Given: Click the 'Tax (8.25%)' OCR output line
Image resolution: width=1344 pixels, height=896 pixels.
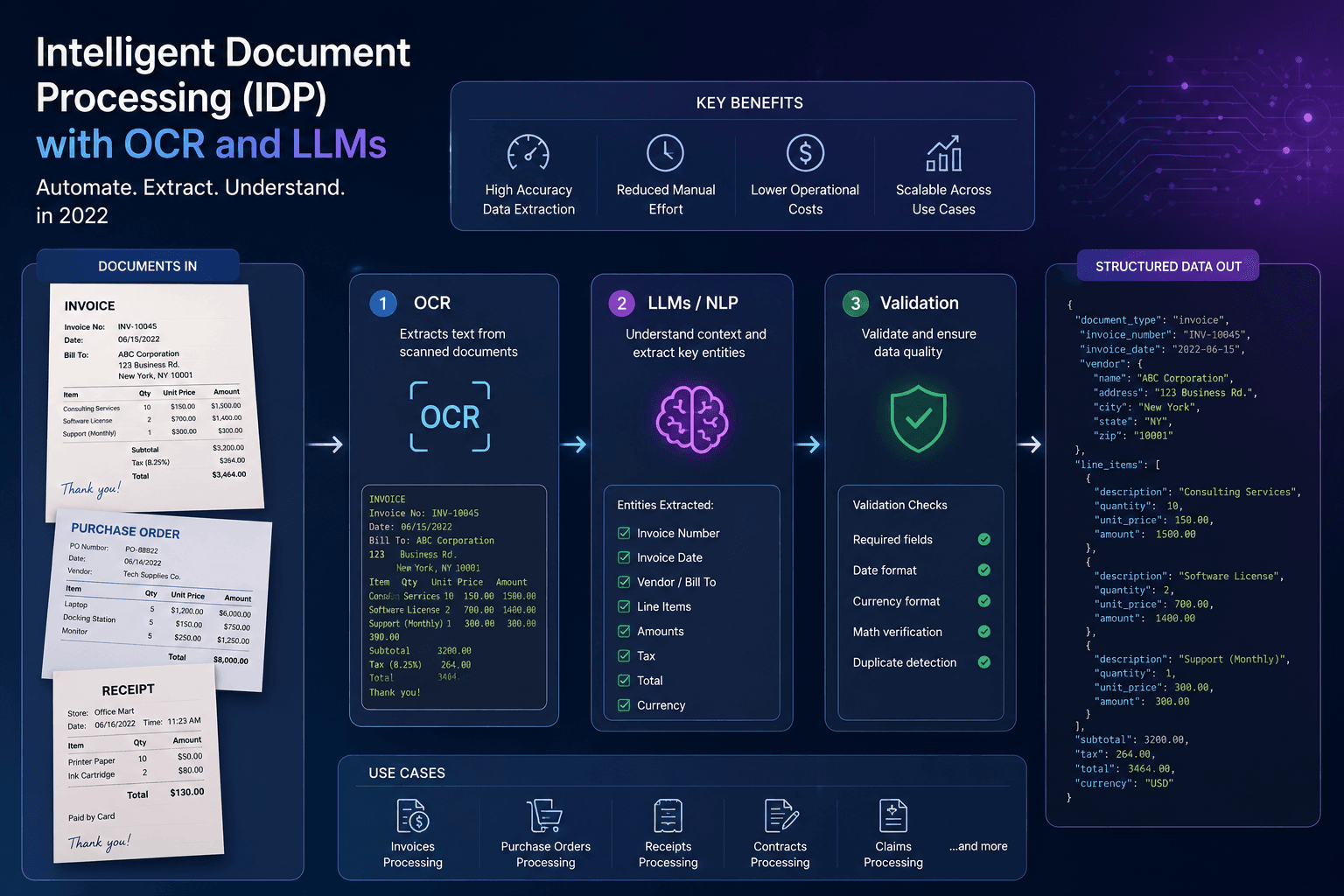Looking at the screenshot, I should pos(420,665).
